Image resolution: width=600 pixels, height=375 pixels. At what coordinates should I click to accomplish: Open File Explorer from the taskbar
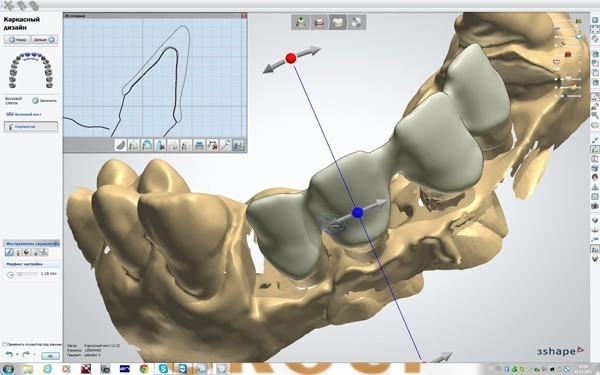[x=28, y=369]
